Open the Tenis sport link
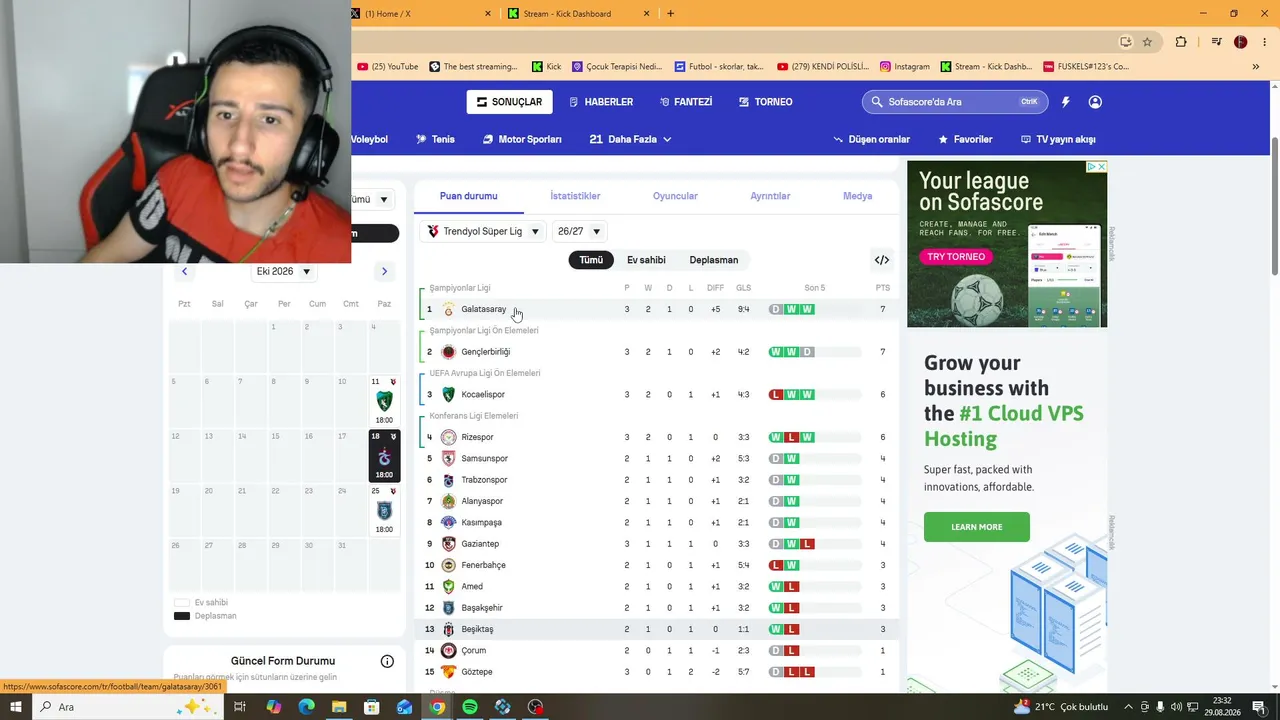This screenshot has width=1280, height=720. pos(435,139)
